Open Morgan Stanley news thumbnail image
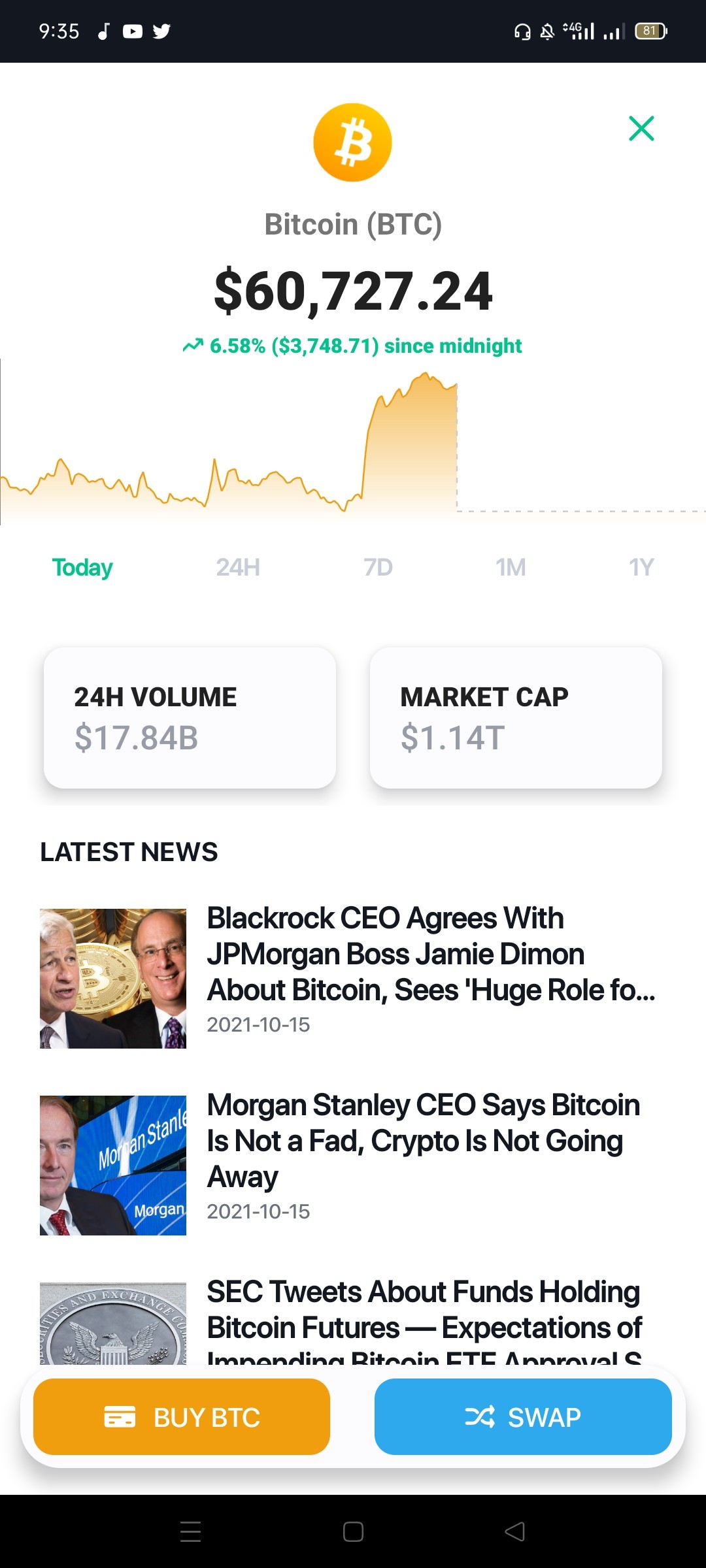 coord(113,1166)
